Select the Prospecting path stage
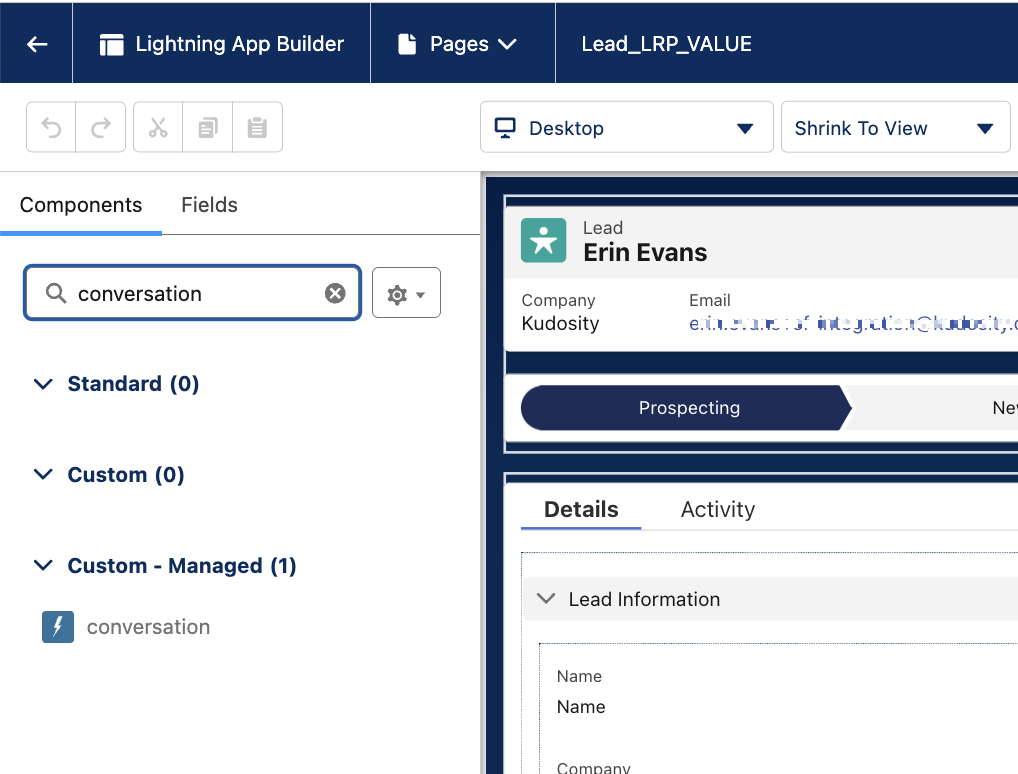This screenshot has height=774, width=1018. point(688,408)
